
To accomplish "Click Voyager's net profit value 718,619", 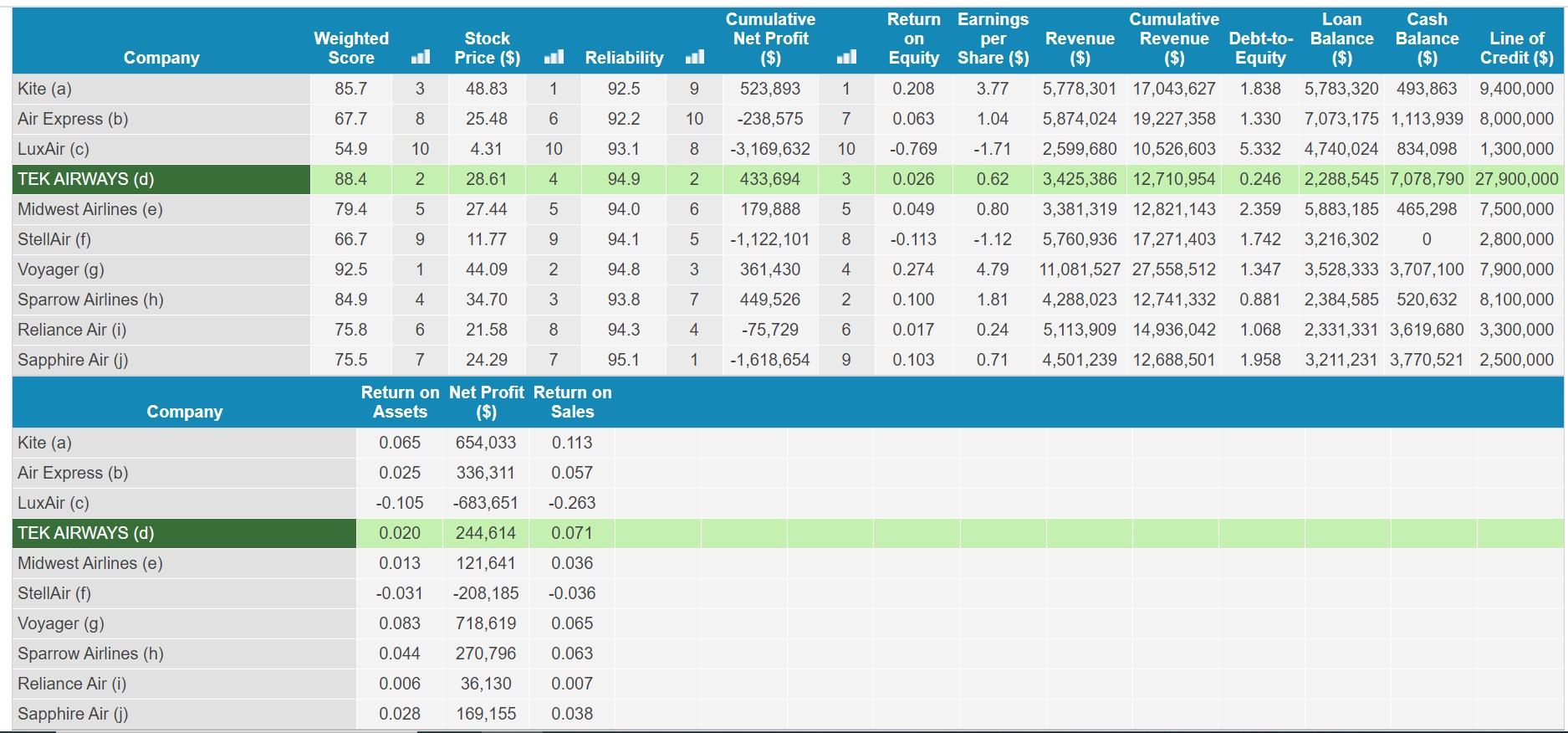I will pos(486,623).
